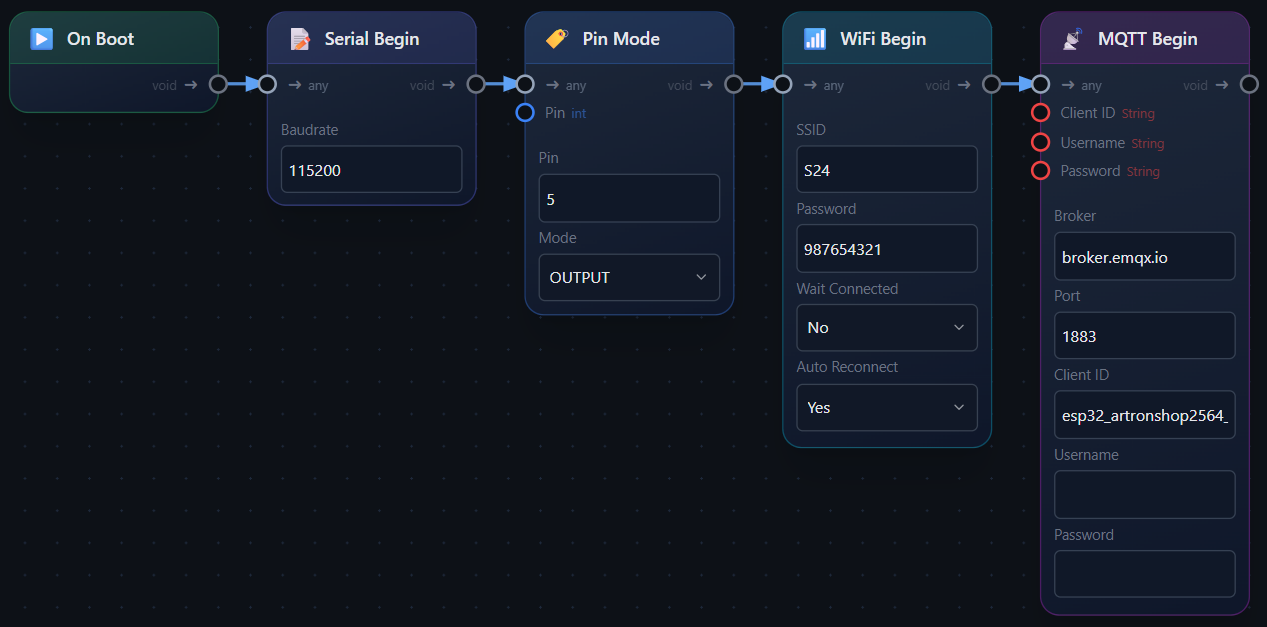Click the On Boot play icon
Screen dimensions: 1267x627
pyautogui.click(x=41, y=39)
